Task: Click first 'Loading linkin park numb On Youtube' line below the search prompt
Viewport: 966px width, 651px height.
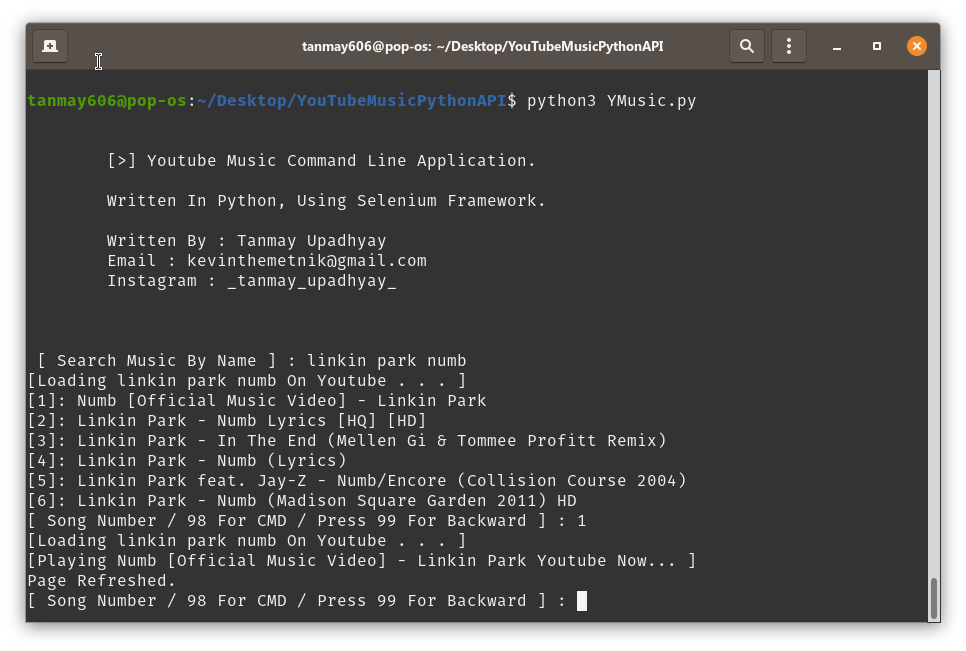Action: point(246,381)
